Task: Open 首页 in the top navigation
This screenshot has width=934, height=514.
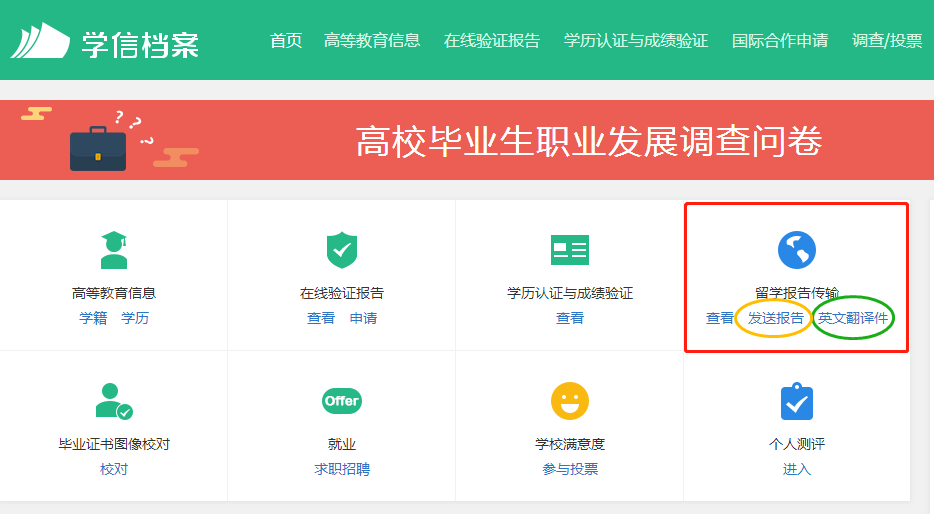Action: [286, 41]
